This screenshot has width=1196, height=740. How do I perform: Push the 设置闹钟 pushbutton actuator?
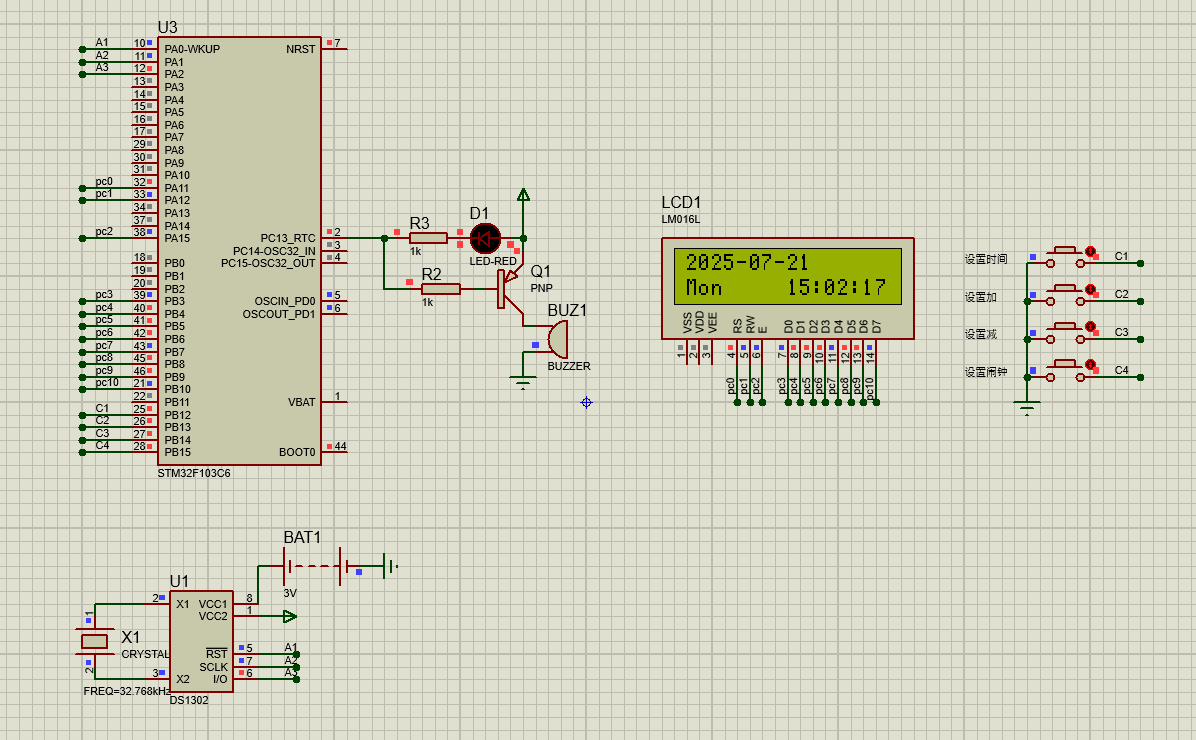coord(1066,364)
